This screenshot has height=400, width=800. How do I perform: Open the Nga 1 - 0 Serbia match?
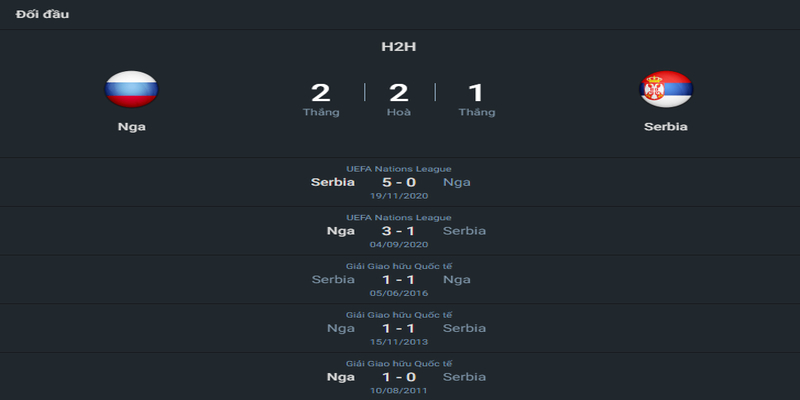point(400,377)
